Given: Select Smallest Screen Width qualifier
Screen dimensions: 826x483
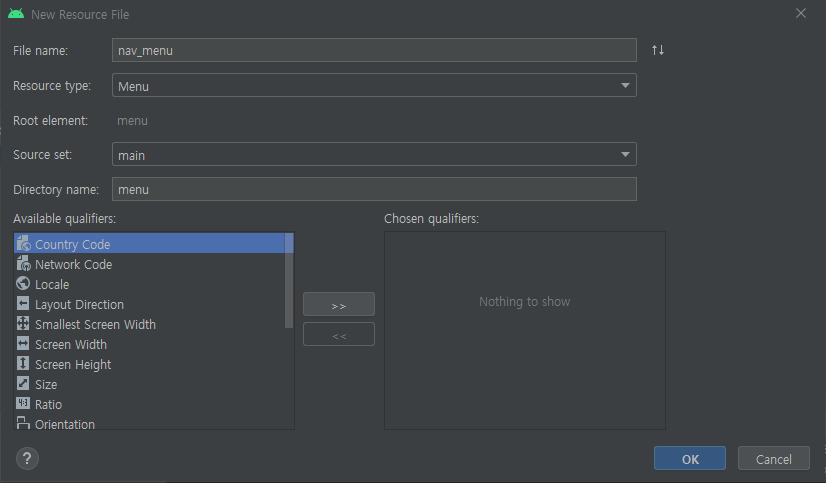Looking at the screenshot, I should [x=150, y=324].
